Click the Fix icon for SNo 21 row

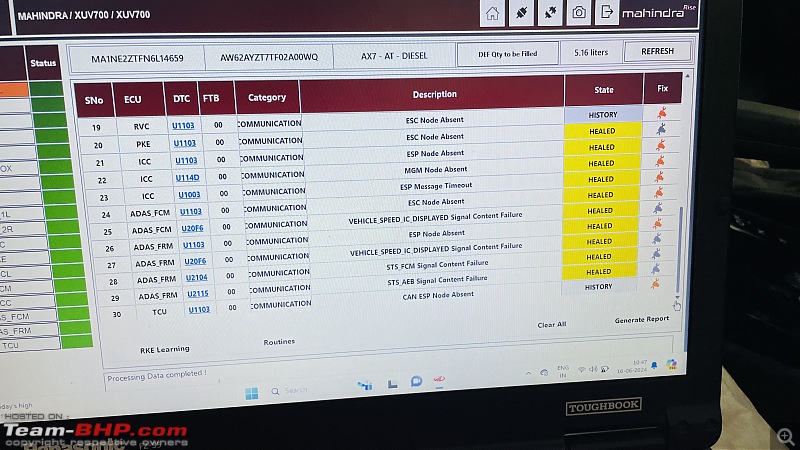[x=661, y=145]
